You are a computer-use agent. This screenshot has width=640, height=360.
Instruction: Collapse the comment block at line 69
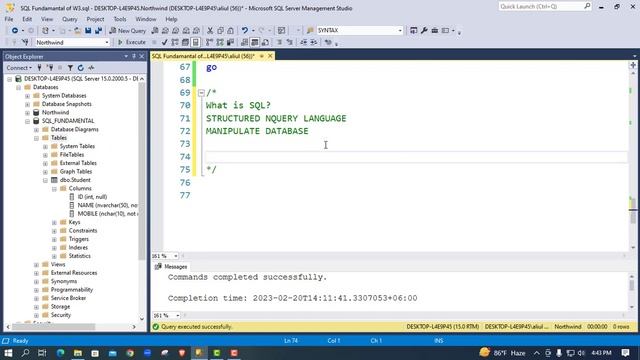[201, 93]
